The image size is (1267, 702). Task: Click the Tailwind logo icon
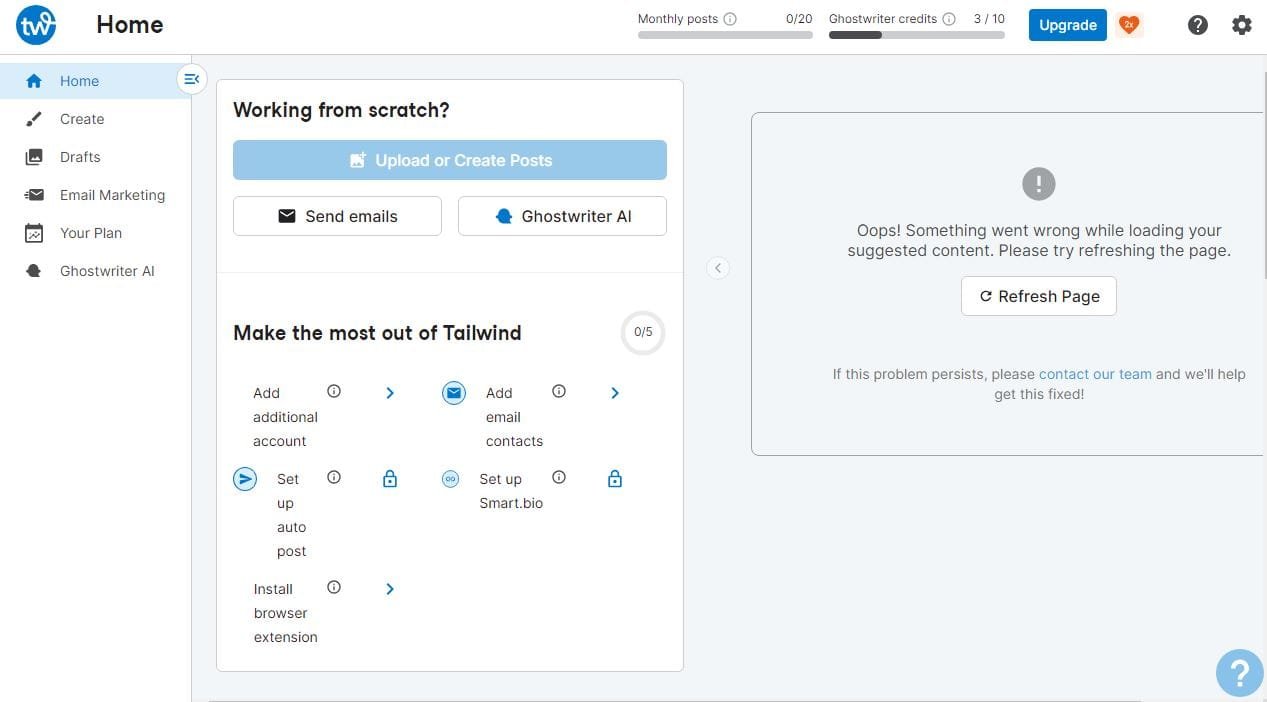(35, 24)
